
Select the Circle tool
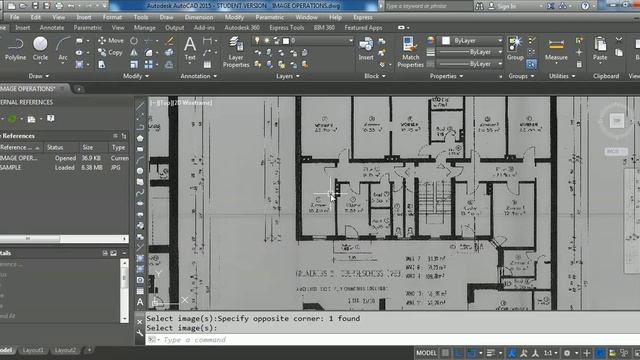tap(40, 49)
